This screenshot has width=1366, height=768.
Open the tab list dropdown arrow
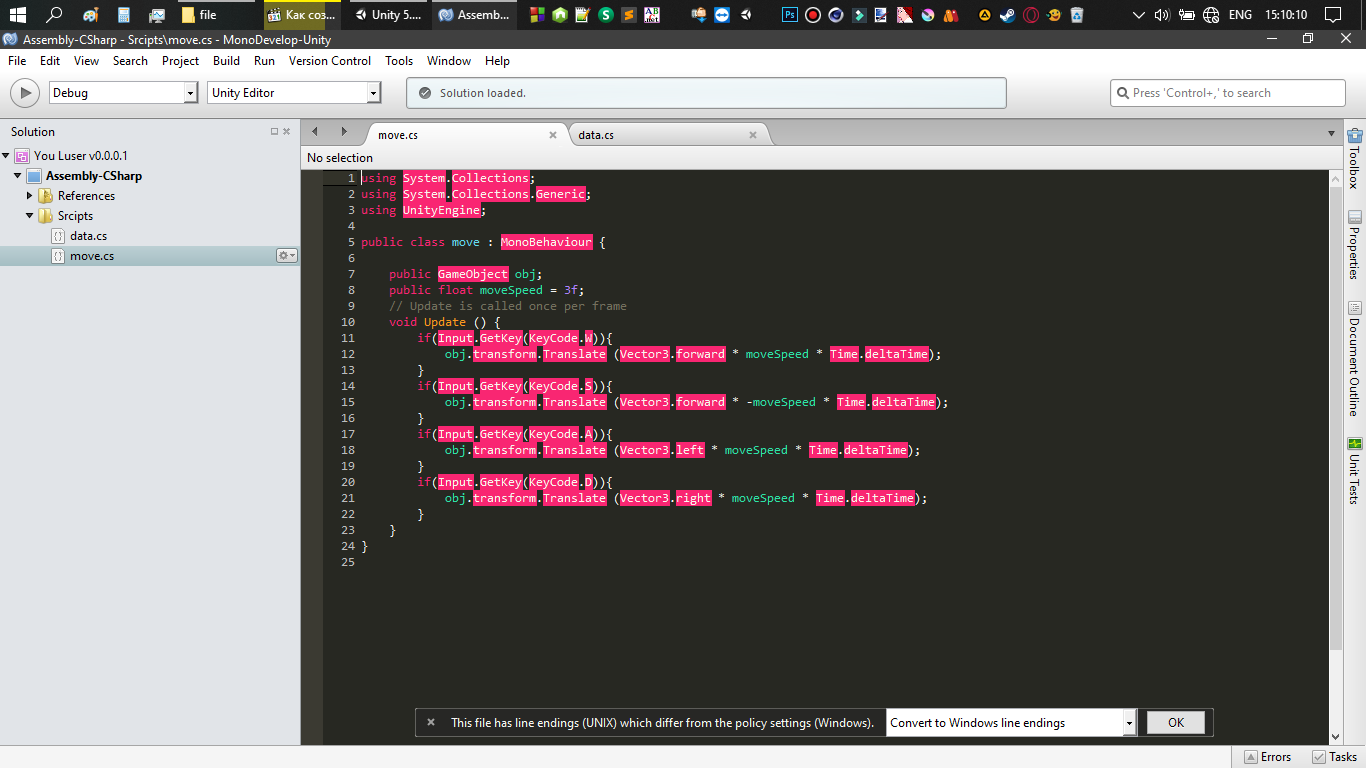point(1331,133)
